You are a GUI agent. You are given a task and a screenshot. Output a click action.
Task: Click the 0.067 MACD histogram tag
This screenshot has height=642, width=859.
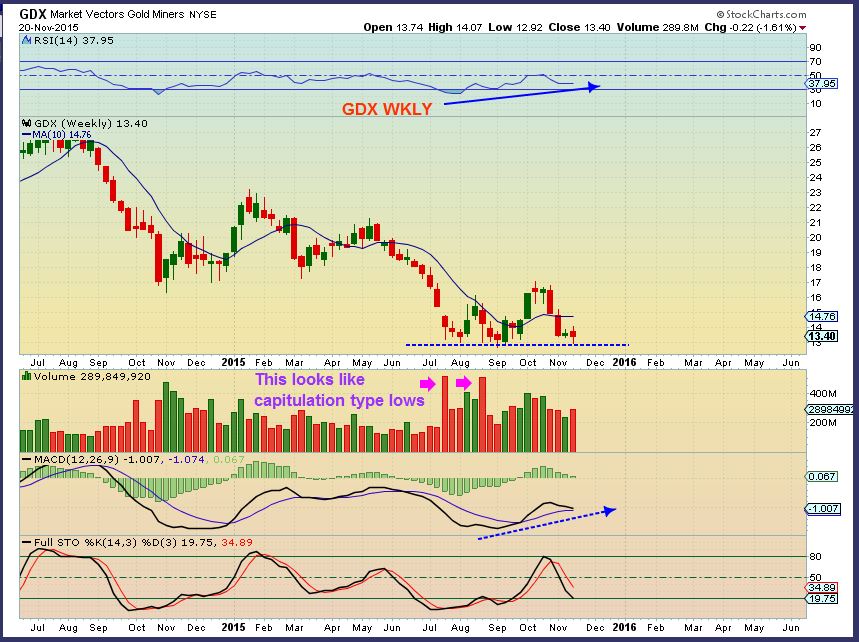822,477
